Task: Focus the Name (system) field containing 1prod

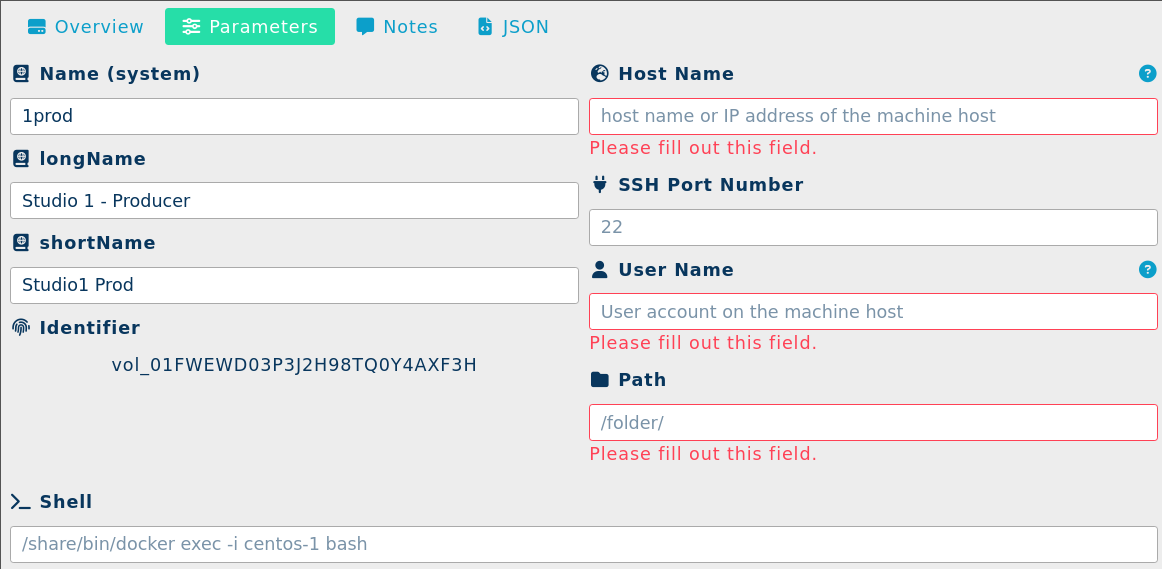Action: (x=294, y=116)
